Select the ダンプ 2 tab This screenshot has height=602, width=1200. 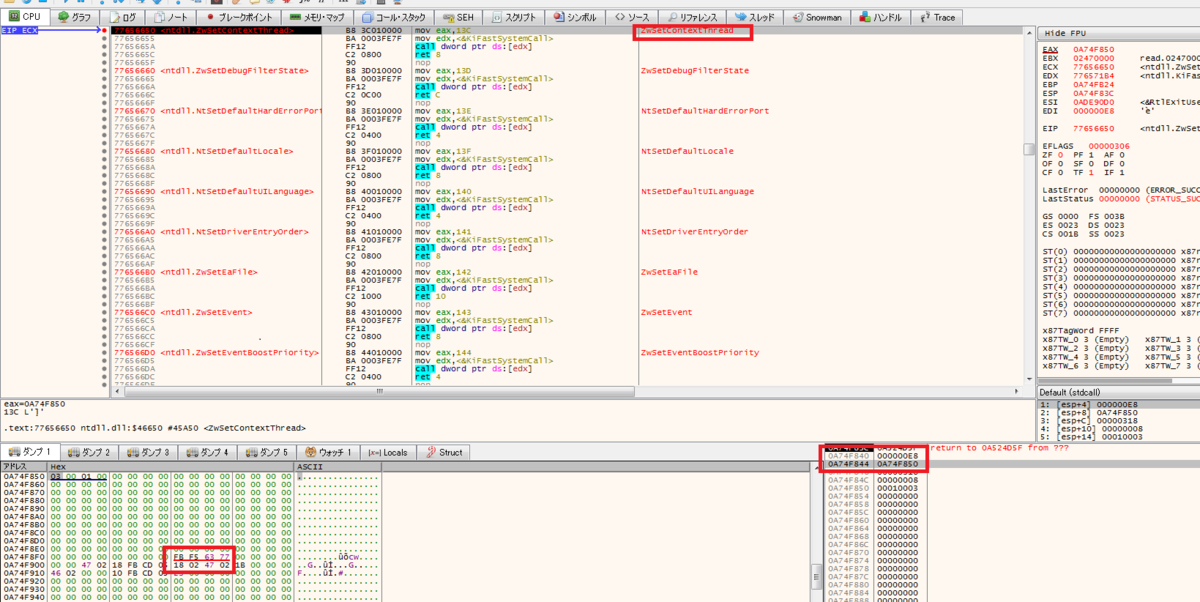pyautogui.click(x=88, y=452)
